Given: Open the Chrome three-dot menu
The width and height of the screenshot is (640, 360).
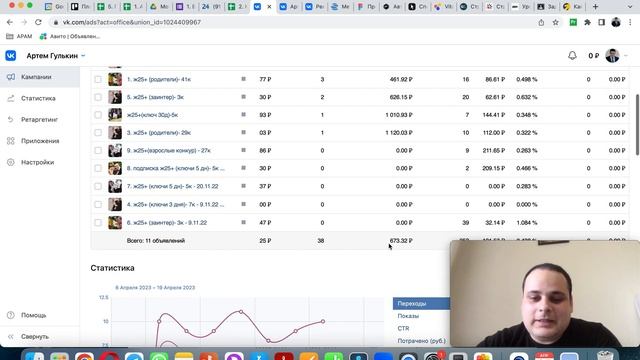Looking at the screenshot, I should [631, 22].
